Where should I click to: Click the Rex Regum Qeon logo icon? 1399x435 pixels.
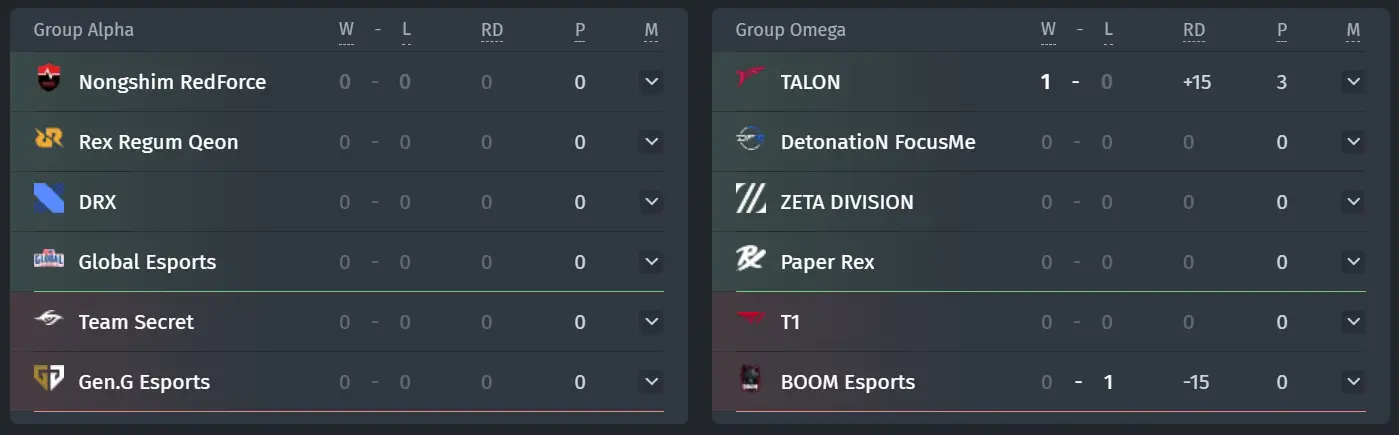pos(49,141)
